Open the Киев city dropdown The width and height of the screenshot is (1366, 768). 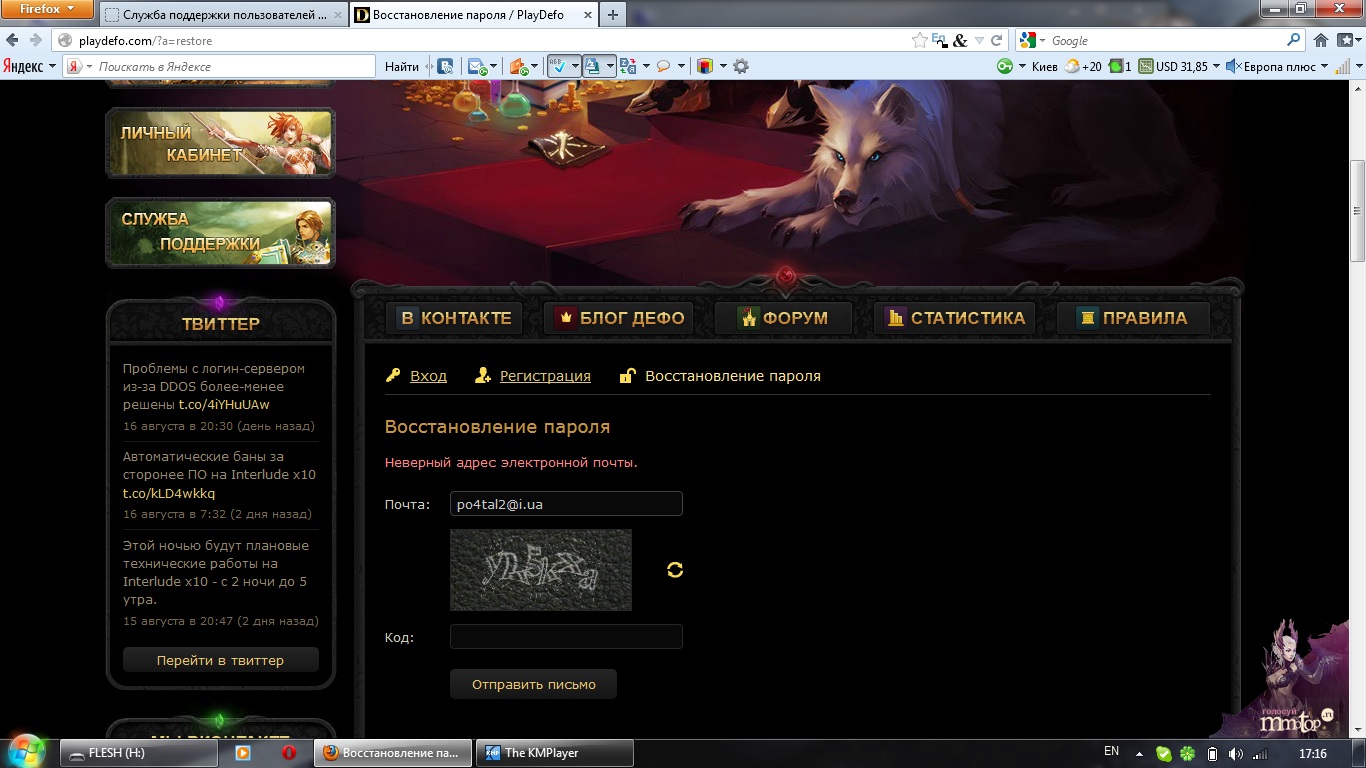coord(1043,67)
